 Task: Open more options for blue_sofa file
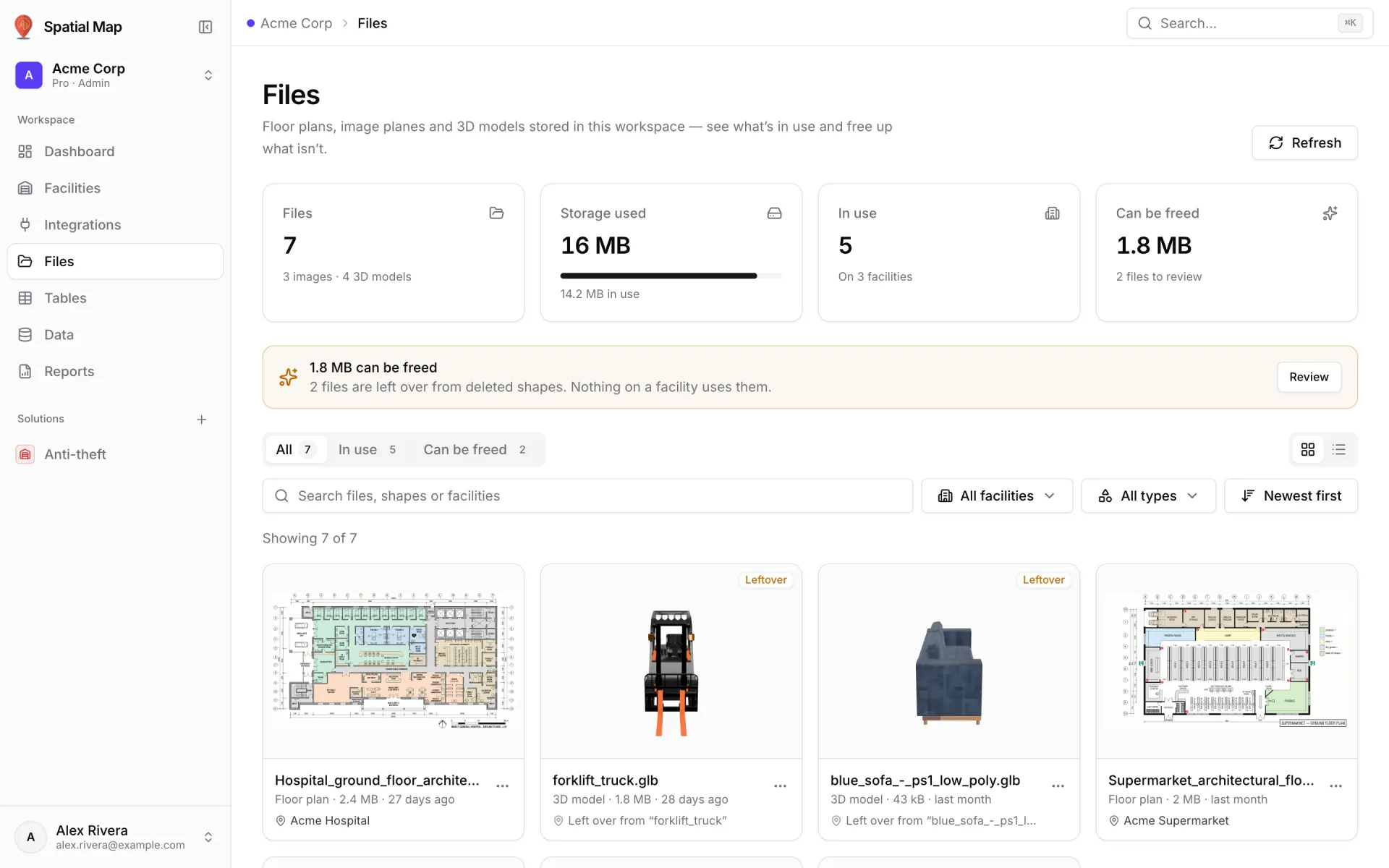coord(1058,786)
